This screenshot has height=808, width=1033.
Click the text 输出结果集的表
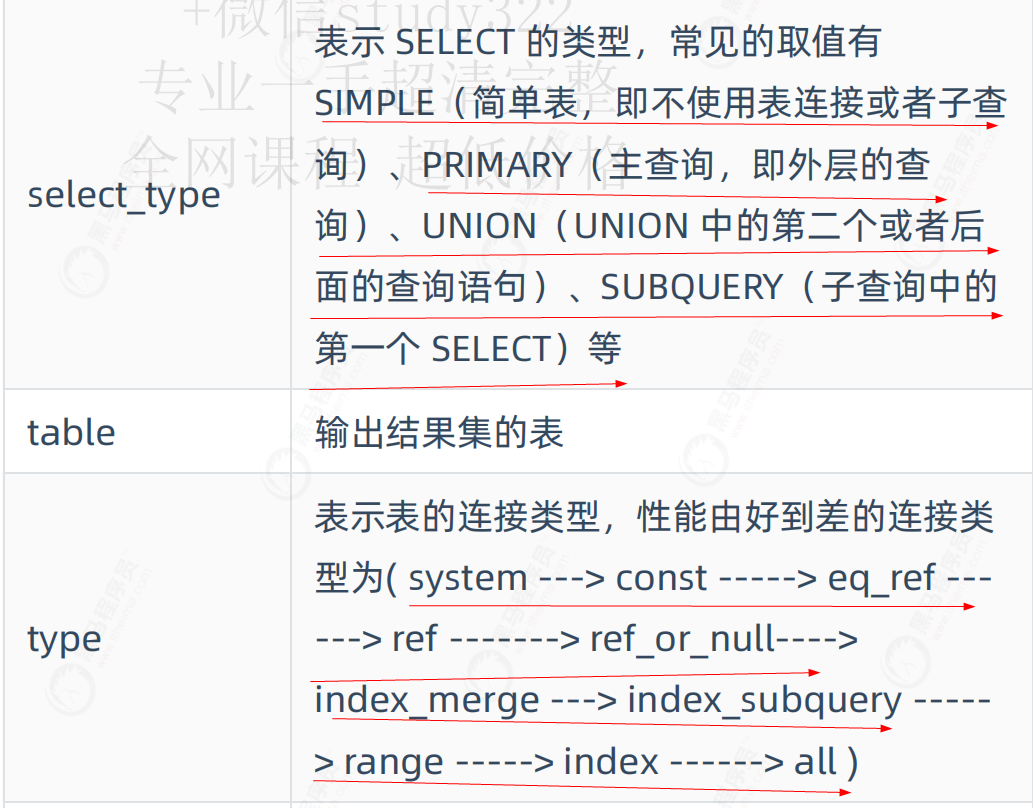pos(439,432)
